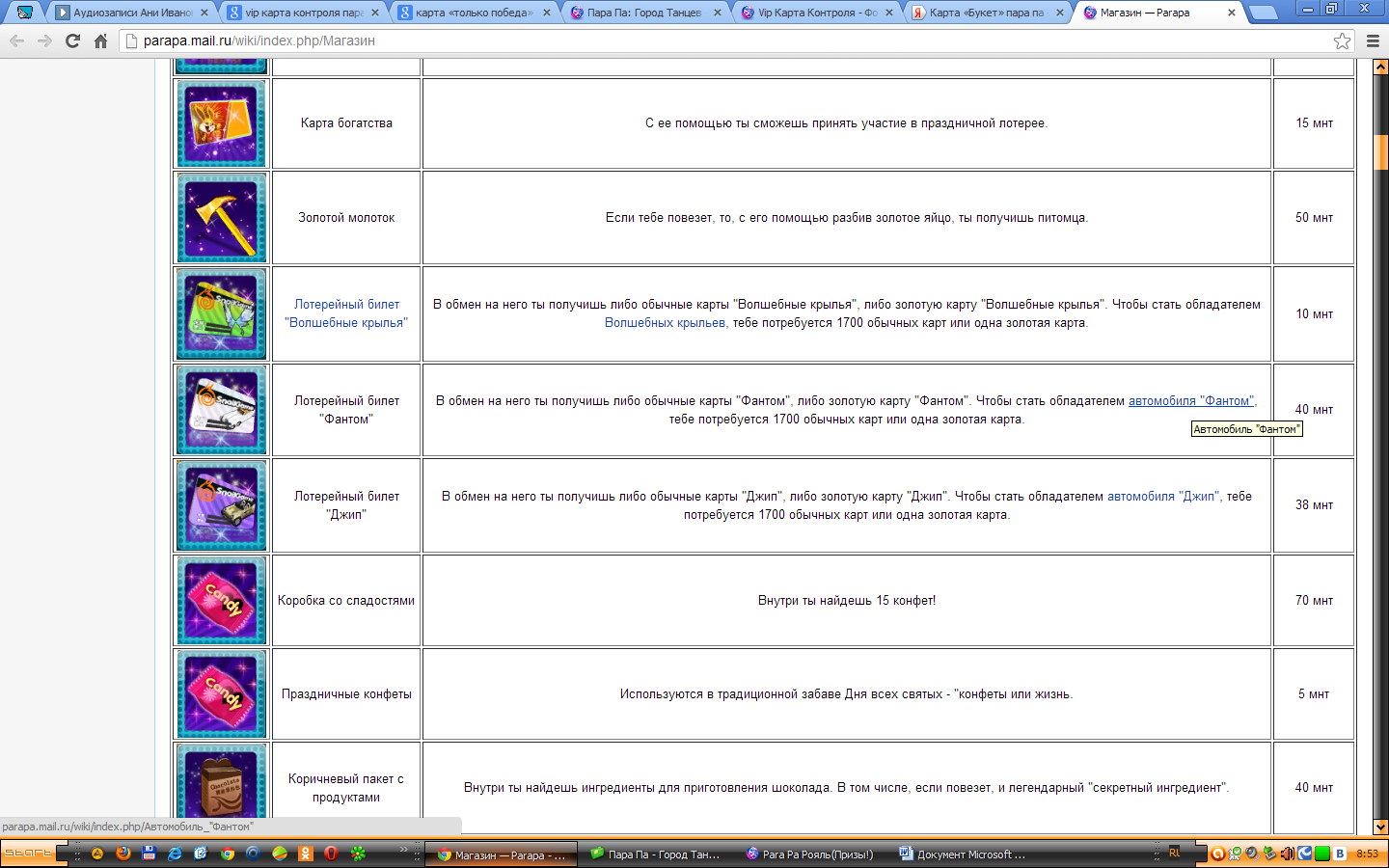Click the 5 мнт price cell

tap(1314, 694)
